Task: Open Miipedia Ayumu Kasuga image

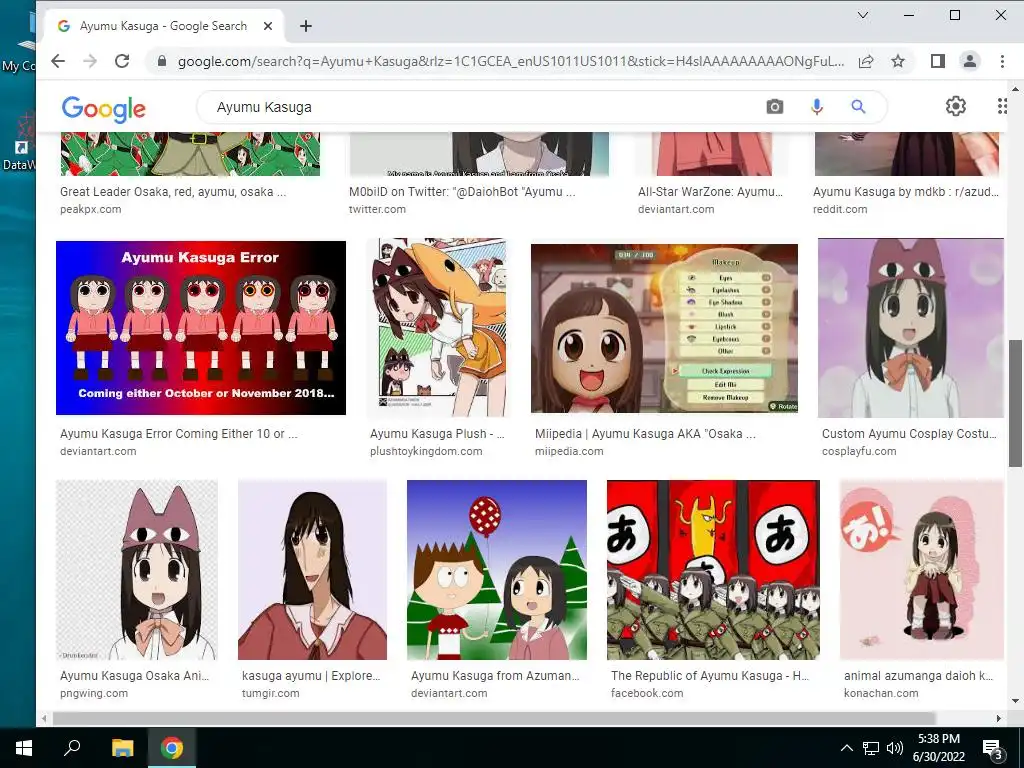Action: pos(664,328)
